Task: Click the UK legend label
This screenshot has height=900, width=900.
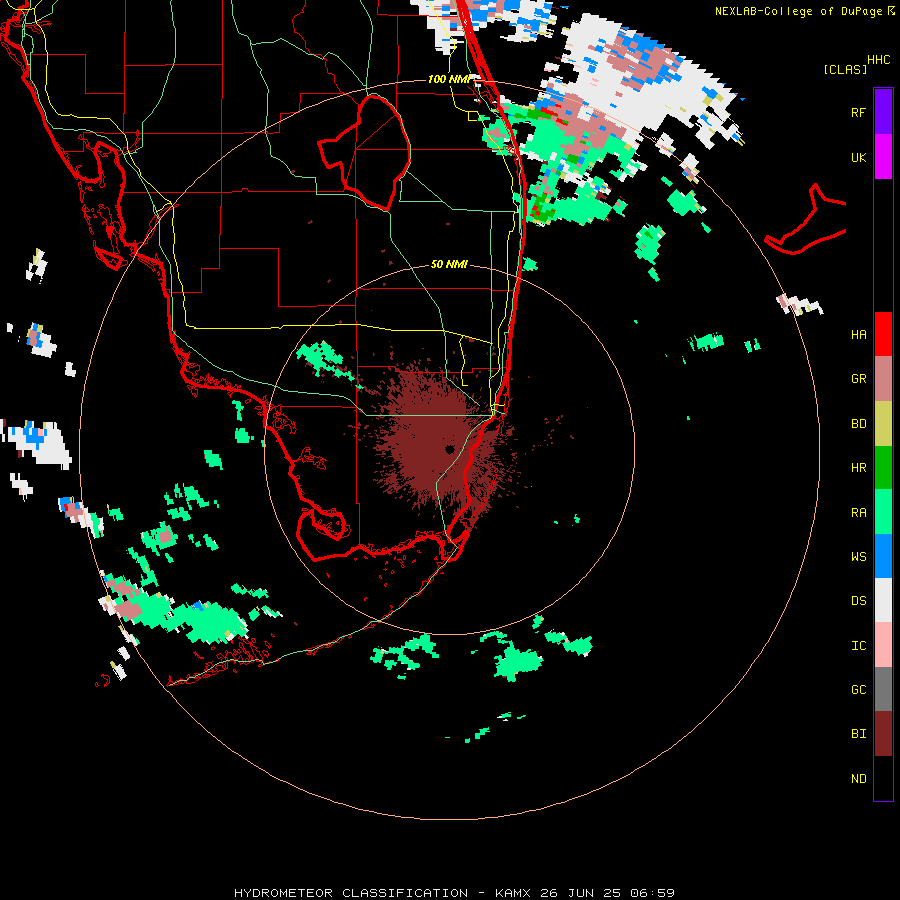Action: 858,157
